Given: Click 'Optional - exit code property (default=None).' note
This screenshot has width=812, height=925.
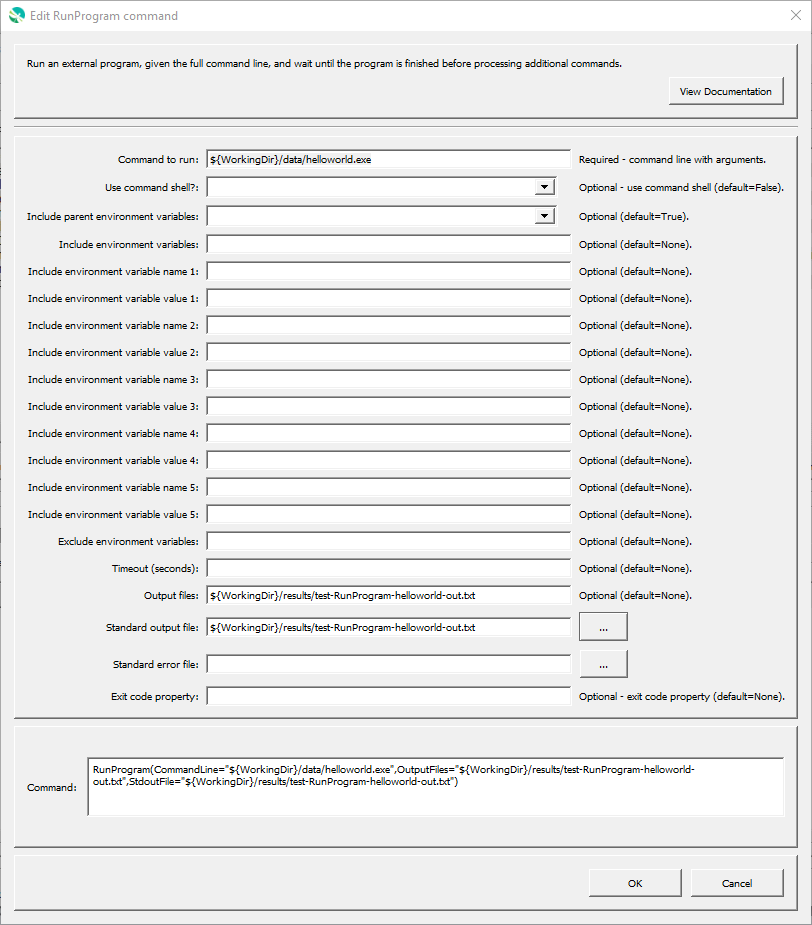Looking at the screenshot, I should click(682, 697).
